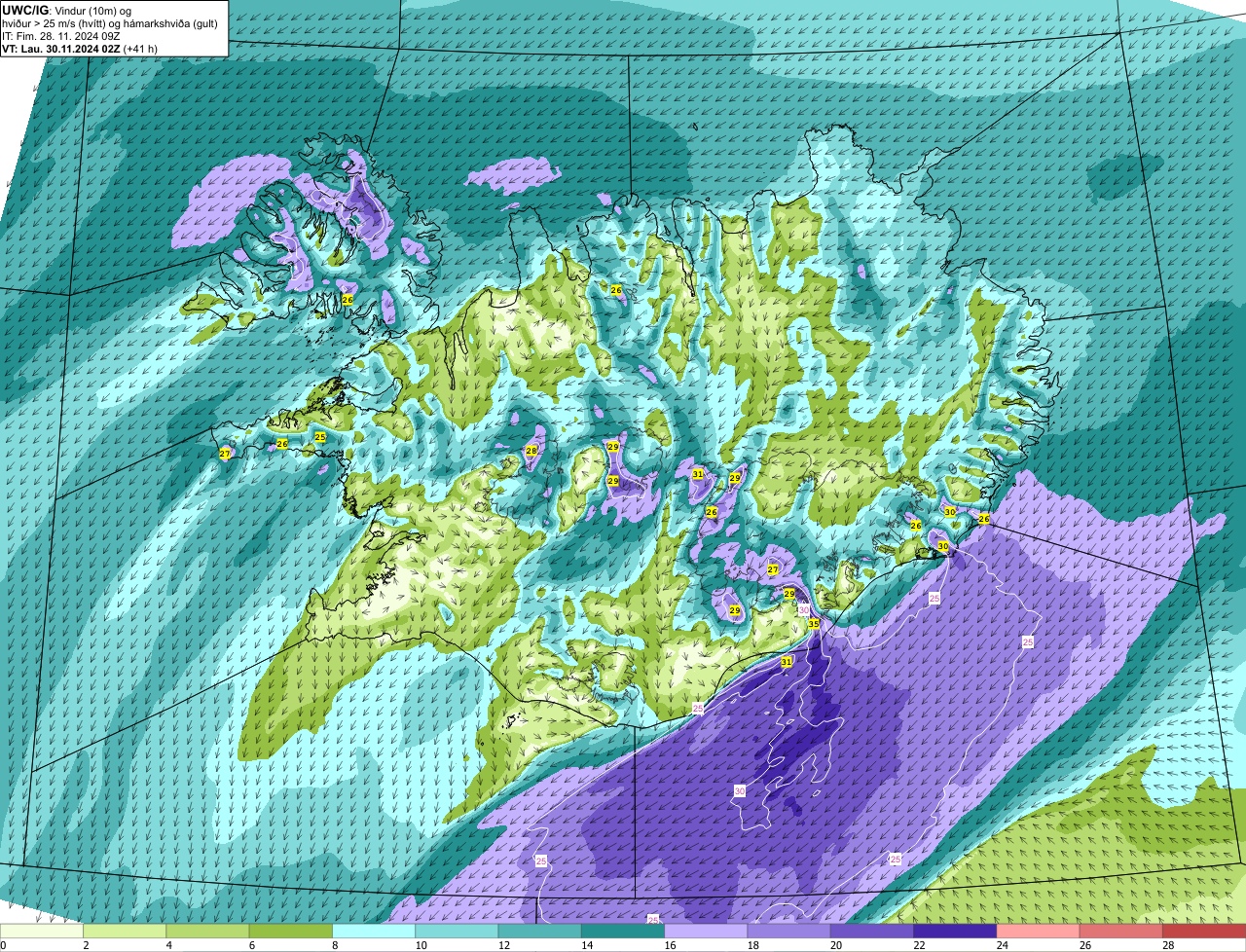The width and height of the screenshot is (1246, 952).
Task: Click the legend scale number '0'
Action: point(3,945)
